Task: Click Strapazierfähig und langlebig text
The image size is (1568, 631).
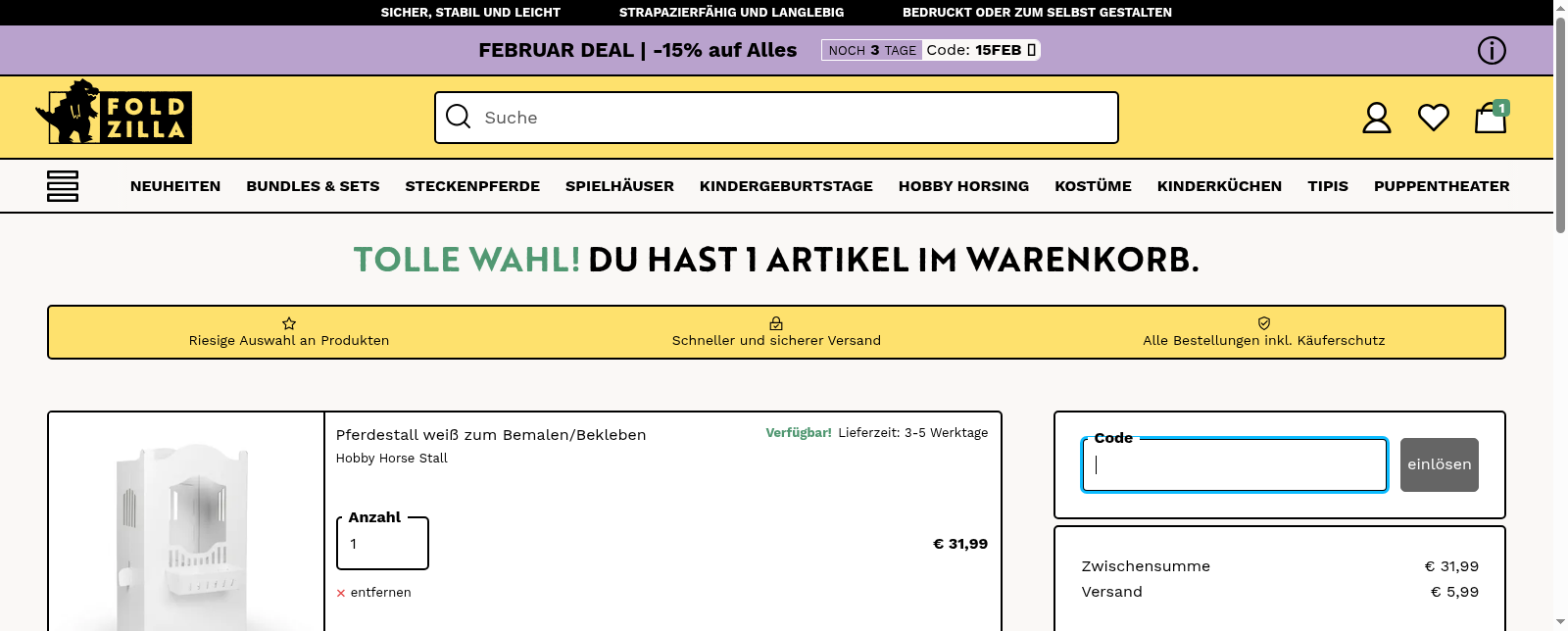Action: 731,13
